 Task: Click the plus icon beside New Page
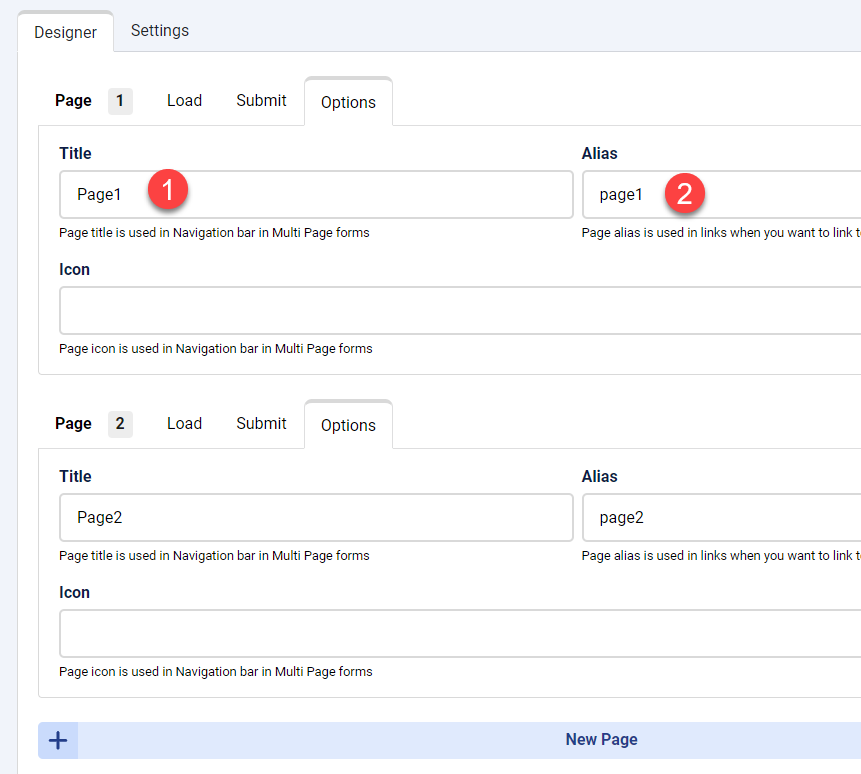tap(58, 740)
